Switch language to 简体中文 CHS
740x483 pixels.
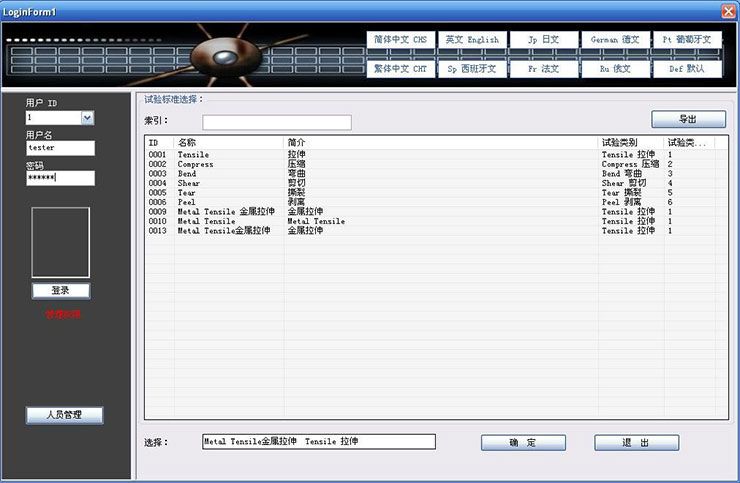(399, 40)
